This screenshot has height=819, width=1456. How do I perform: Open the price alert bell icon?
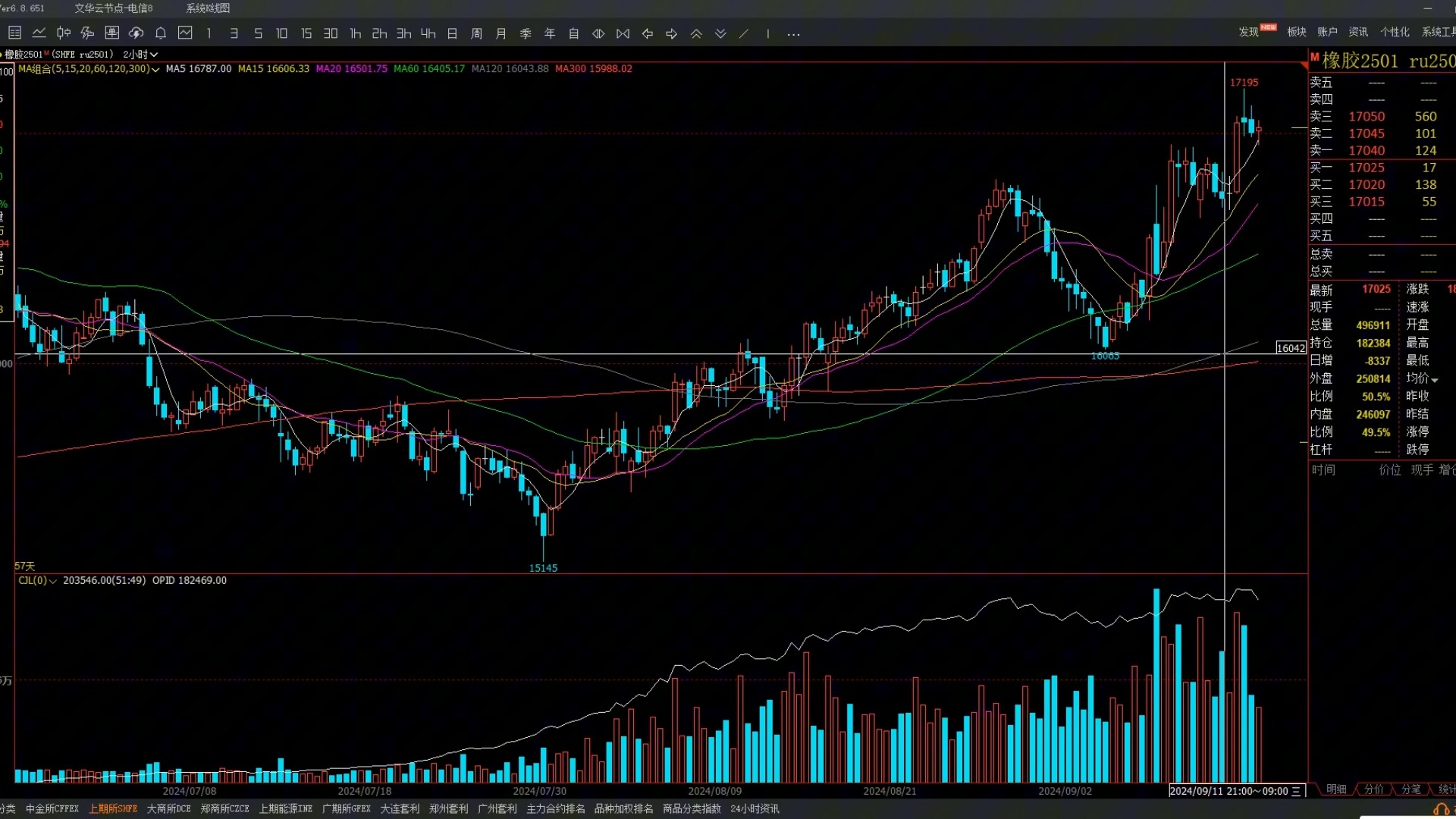(x=161, y=33)
